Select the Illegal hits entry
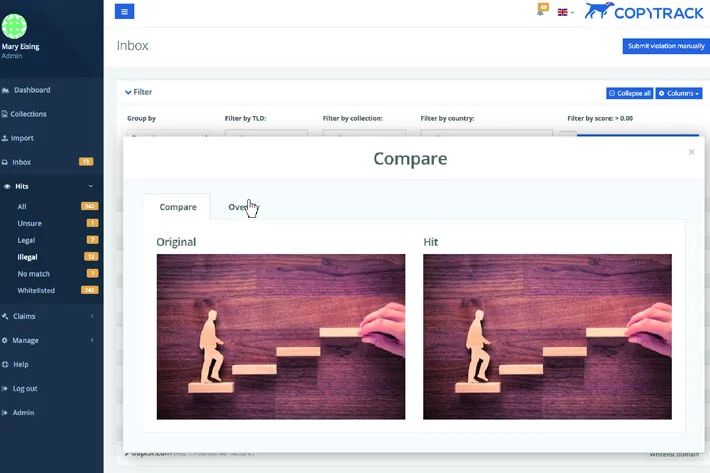This screenshot has width=710, height=473. coord(27,257)
